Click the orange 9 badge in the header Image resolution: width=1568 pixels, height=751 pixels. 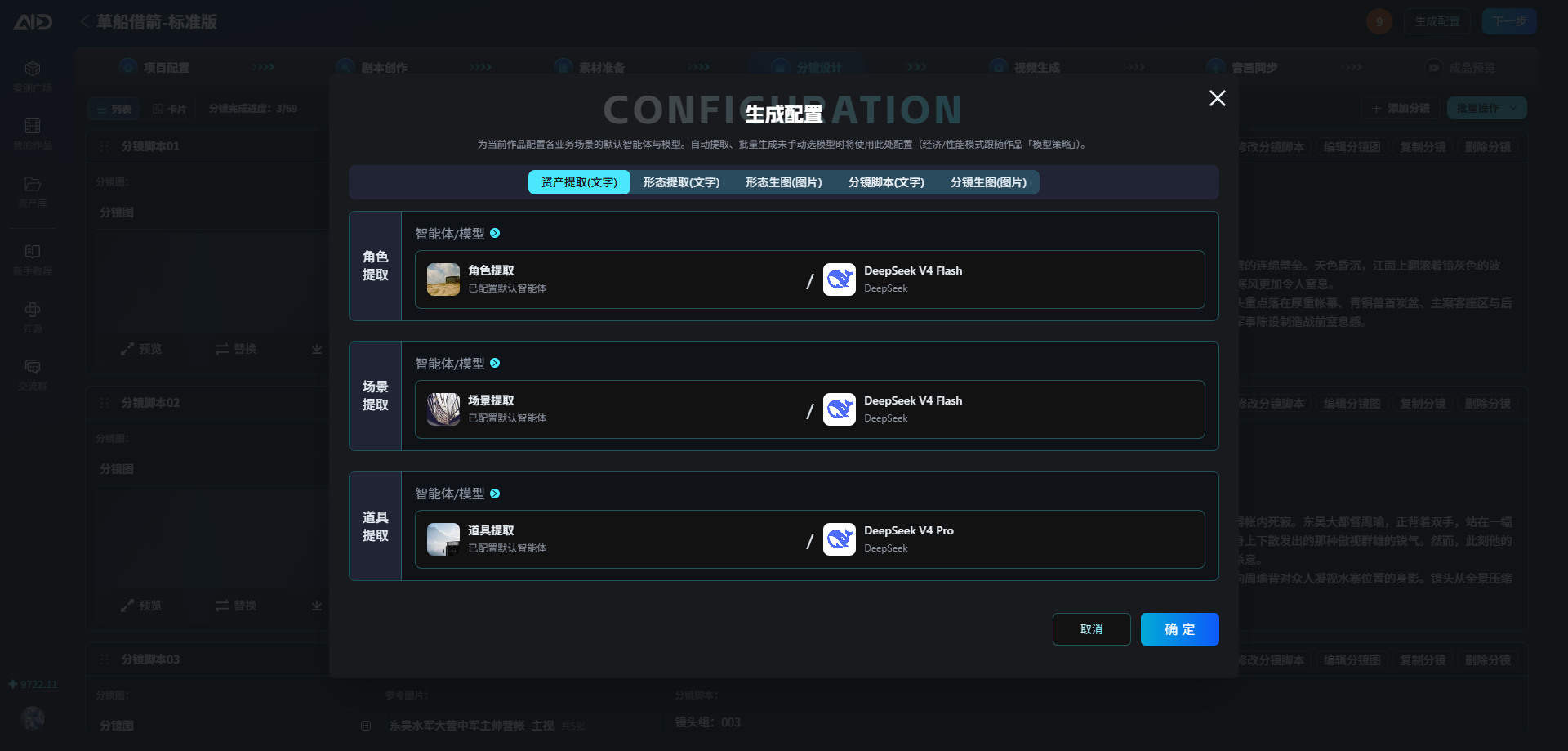point(1379,21)
